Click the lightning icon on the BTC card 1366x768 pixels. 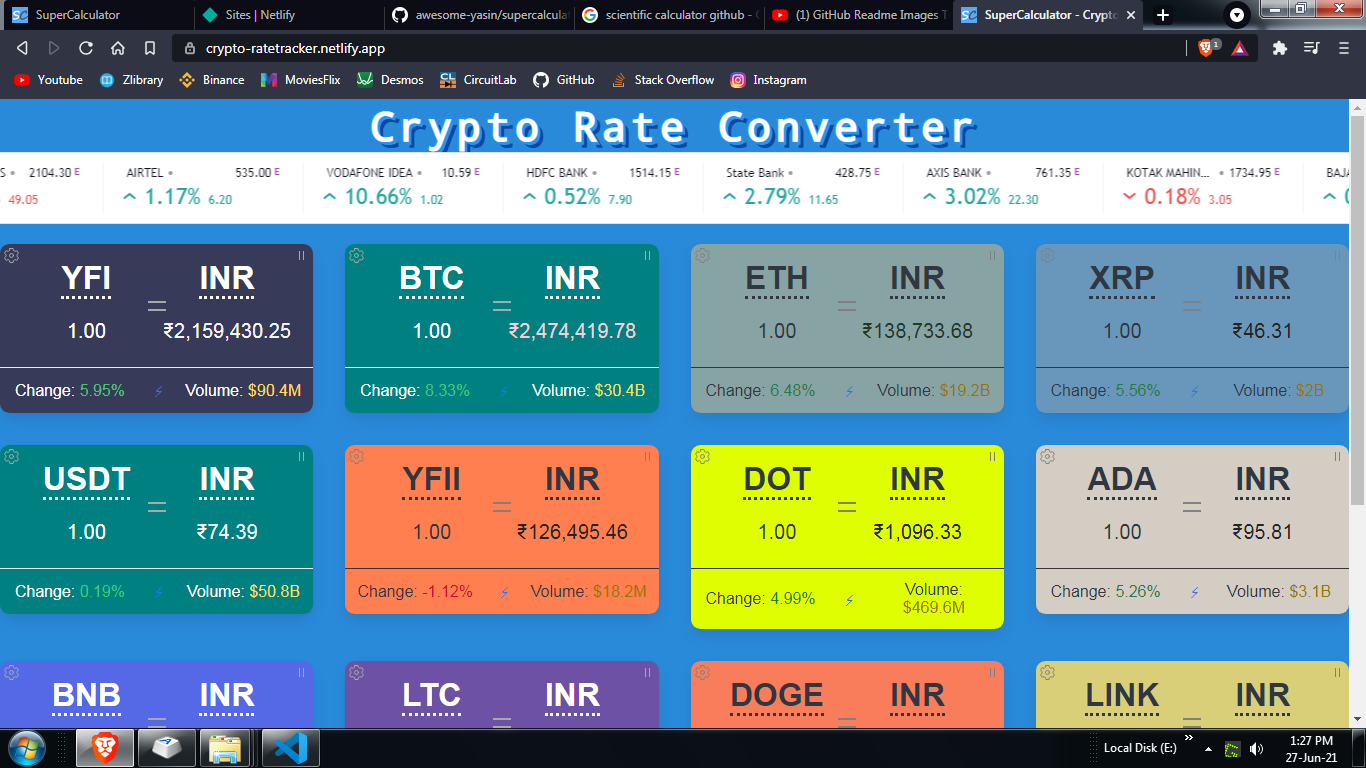coord(504,391)
